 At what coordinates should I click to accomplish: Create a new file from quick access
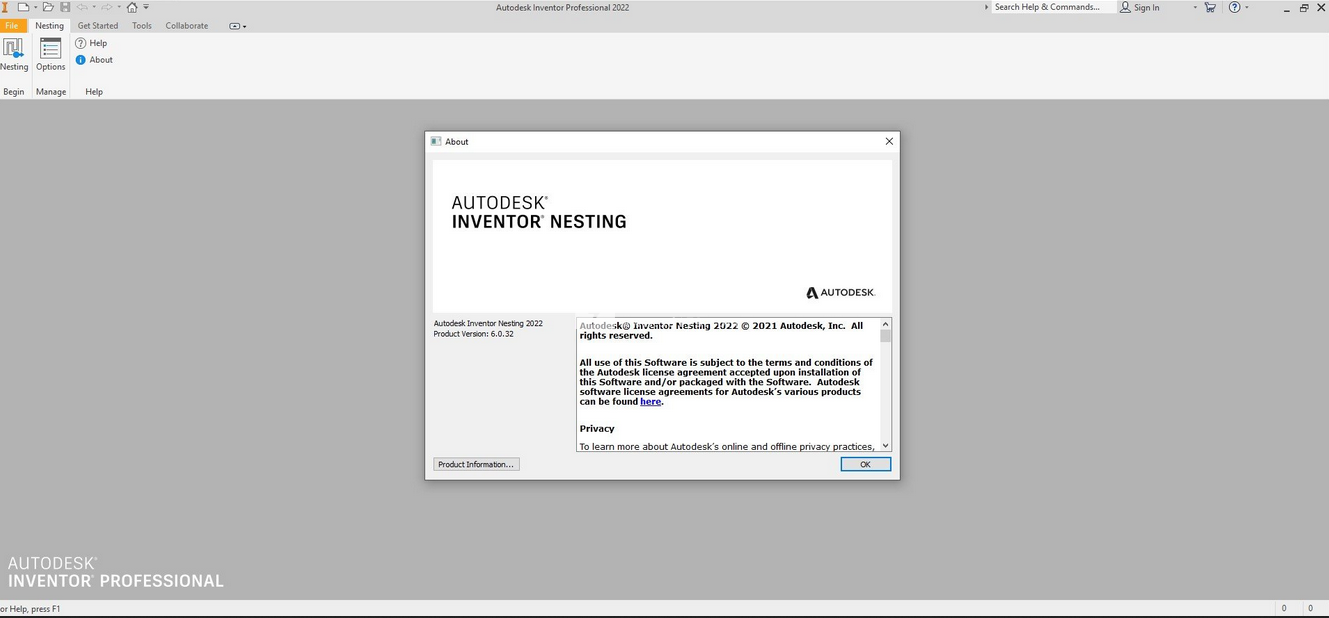(22, 7)
